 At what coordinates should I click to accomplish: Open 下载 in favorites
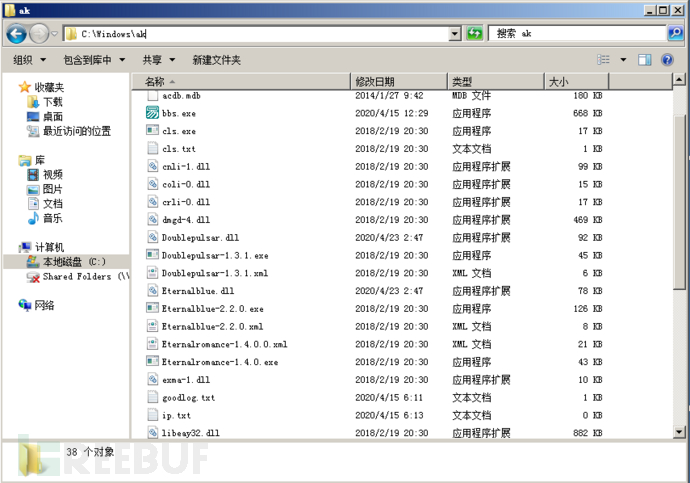tap(53, 102)
